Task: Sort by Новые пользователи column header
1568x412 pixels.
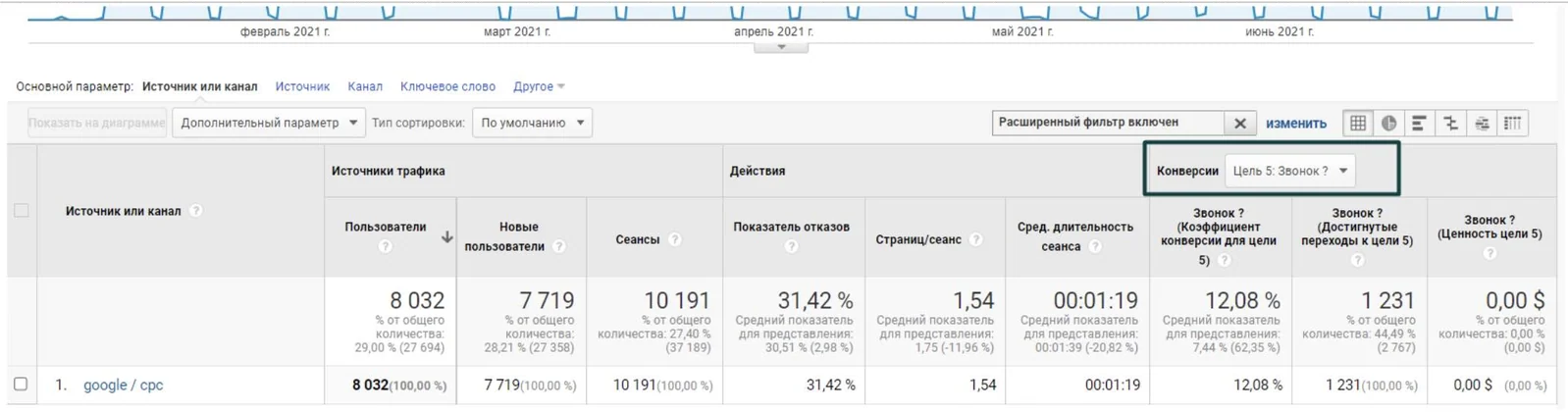Action: [x=504, y=236]
